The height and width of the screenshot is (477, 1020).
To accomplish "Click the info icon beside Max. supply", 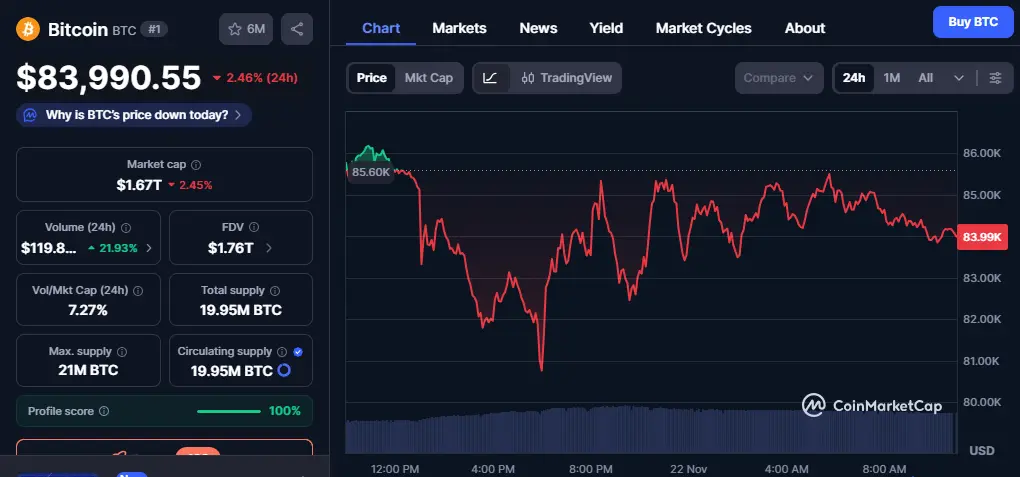I will (x=122, y=352).
